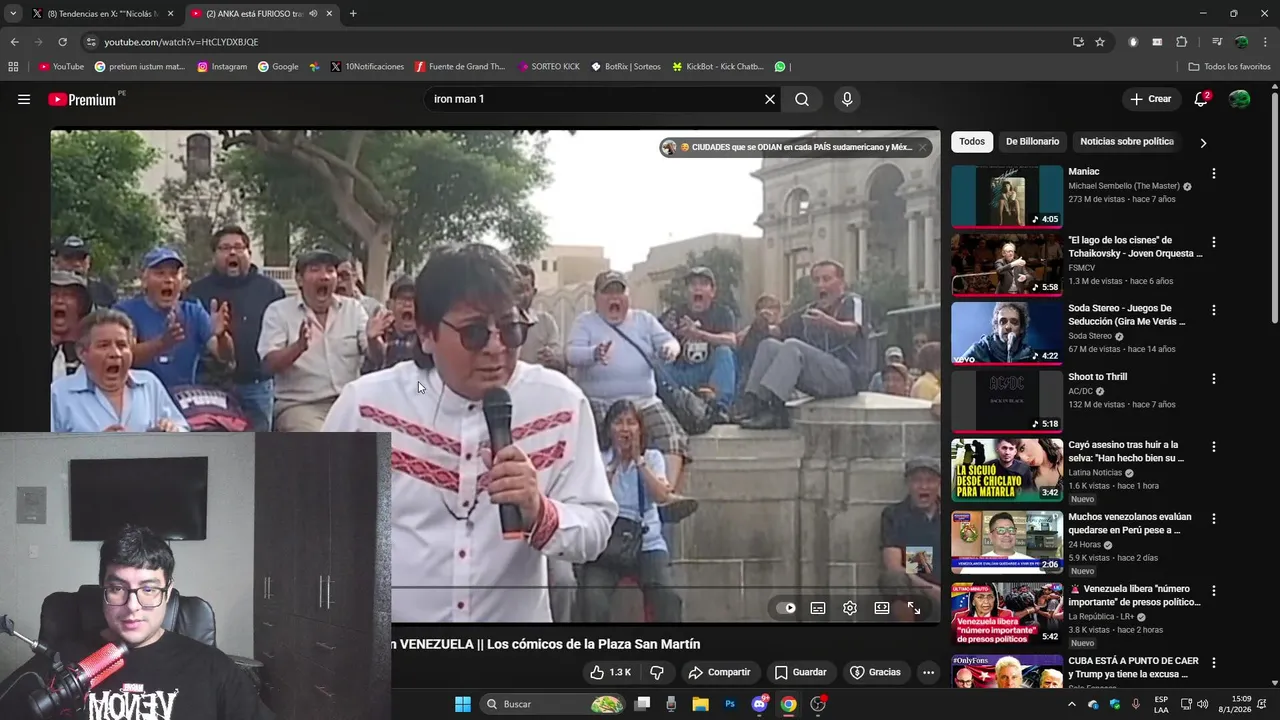Reload the page in Chrome
The width and height of the screenshot is (1280, 720).
coord(62,42)
